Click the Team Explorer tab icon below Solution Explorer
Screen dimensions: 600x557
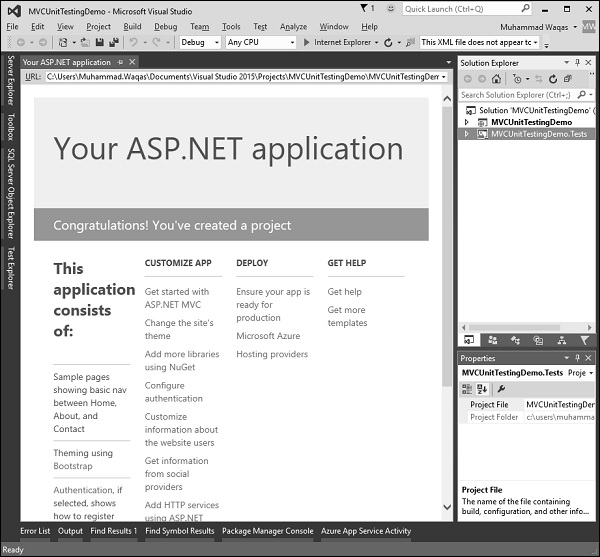493,340
